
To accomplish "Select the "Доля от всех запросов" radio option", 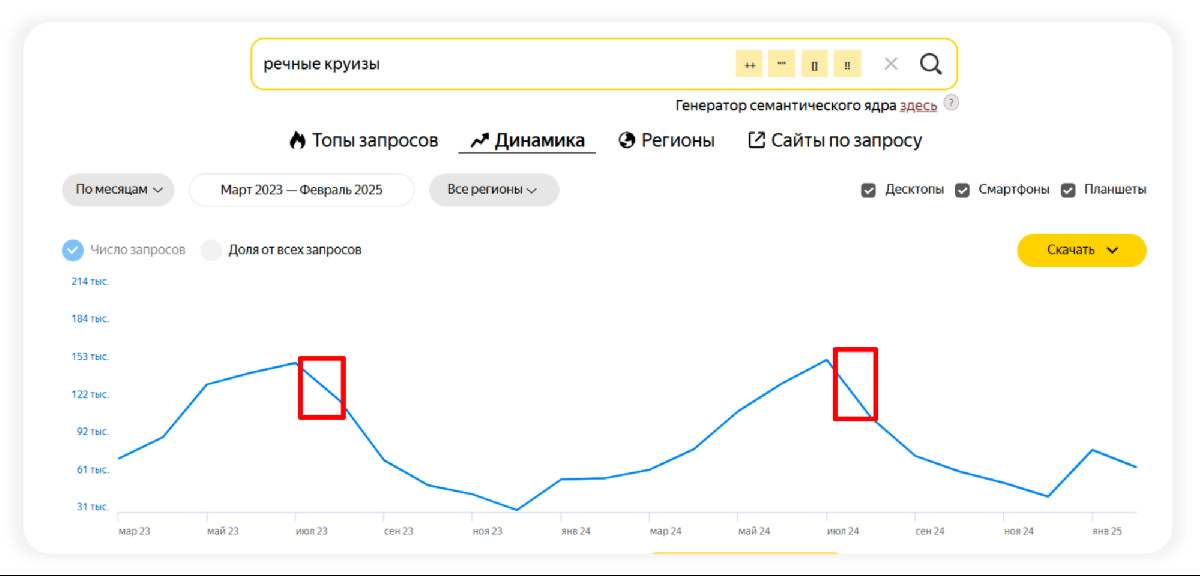I will point(211,250).
